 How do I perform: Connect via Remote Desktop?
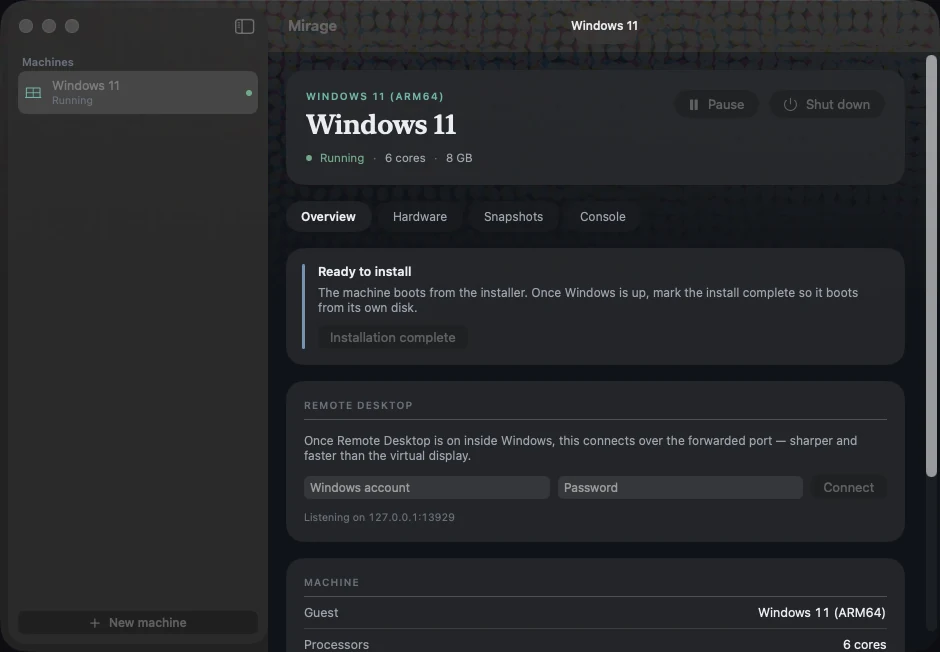[848, 487]
